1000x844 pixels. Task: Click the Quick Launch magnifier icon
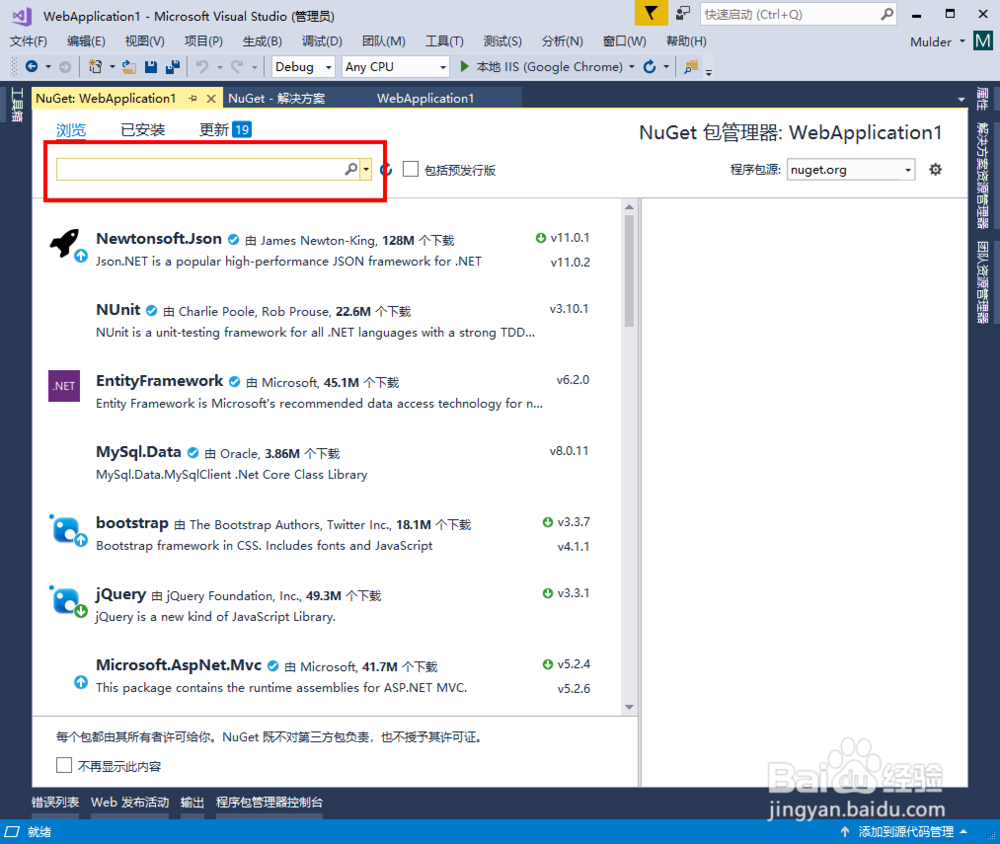tap(886, 14)
